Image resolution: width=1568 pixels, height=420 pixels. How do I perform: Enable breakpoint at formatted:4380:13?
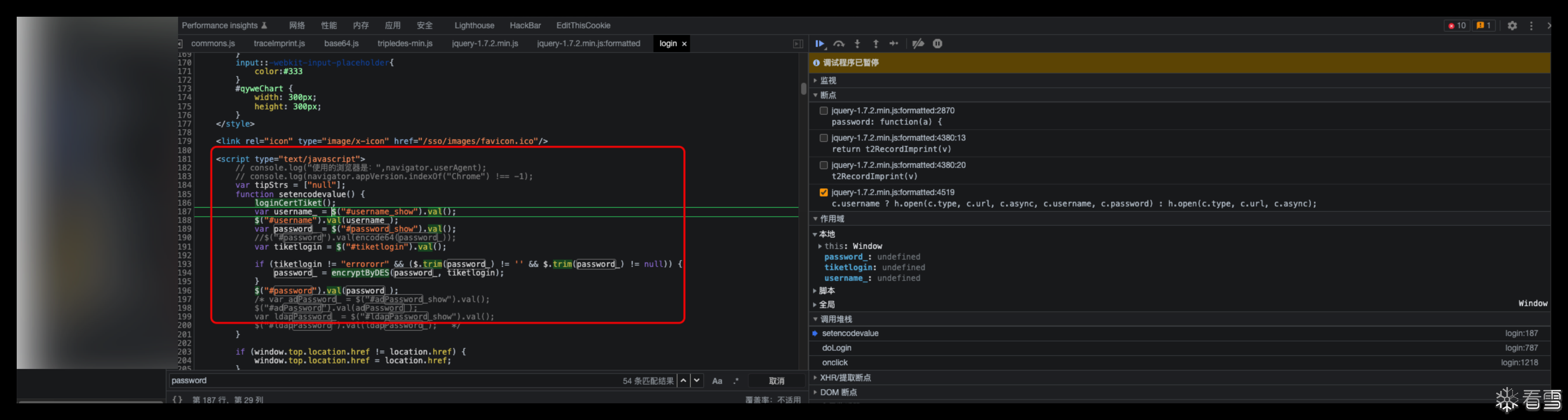click(x=824, y=138)
